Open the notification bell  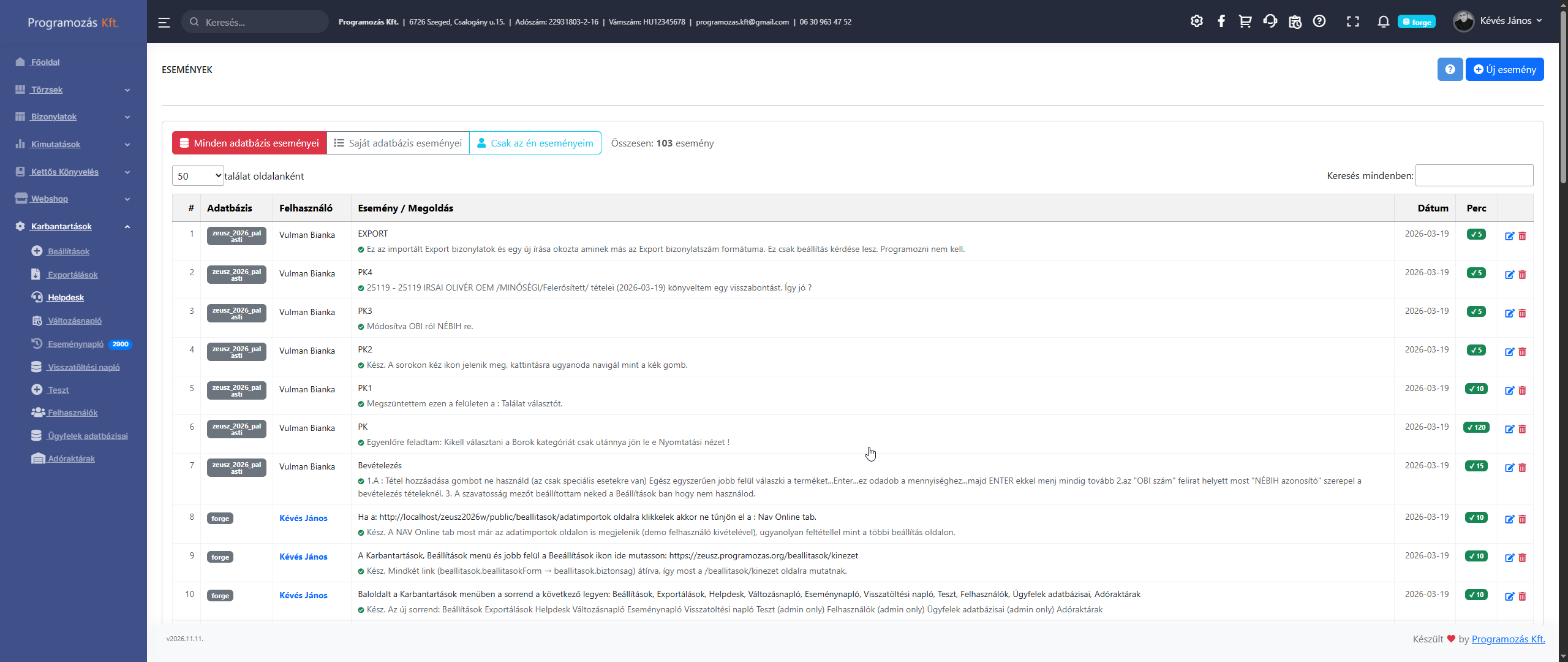[x=1384, y=21]
